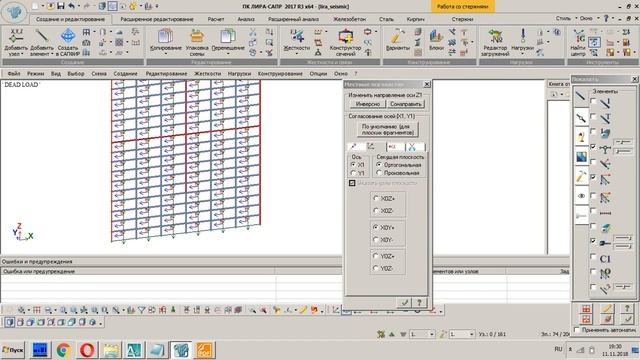Click the system tray clock

click(x=615, y=350)
